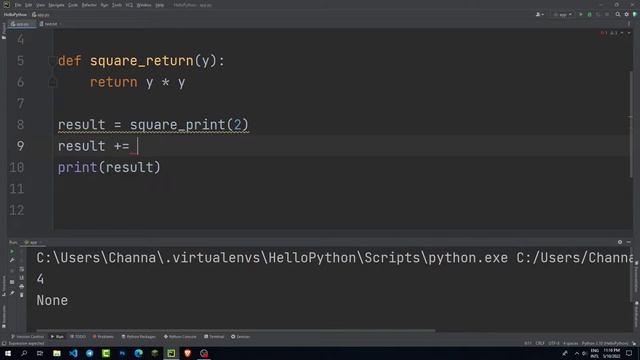Open the File menu
This screenshot has width=640, height=360.
[18, 5]
